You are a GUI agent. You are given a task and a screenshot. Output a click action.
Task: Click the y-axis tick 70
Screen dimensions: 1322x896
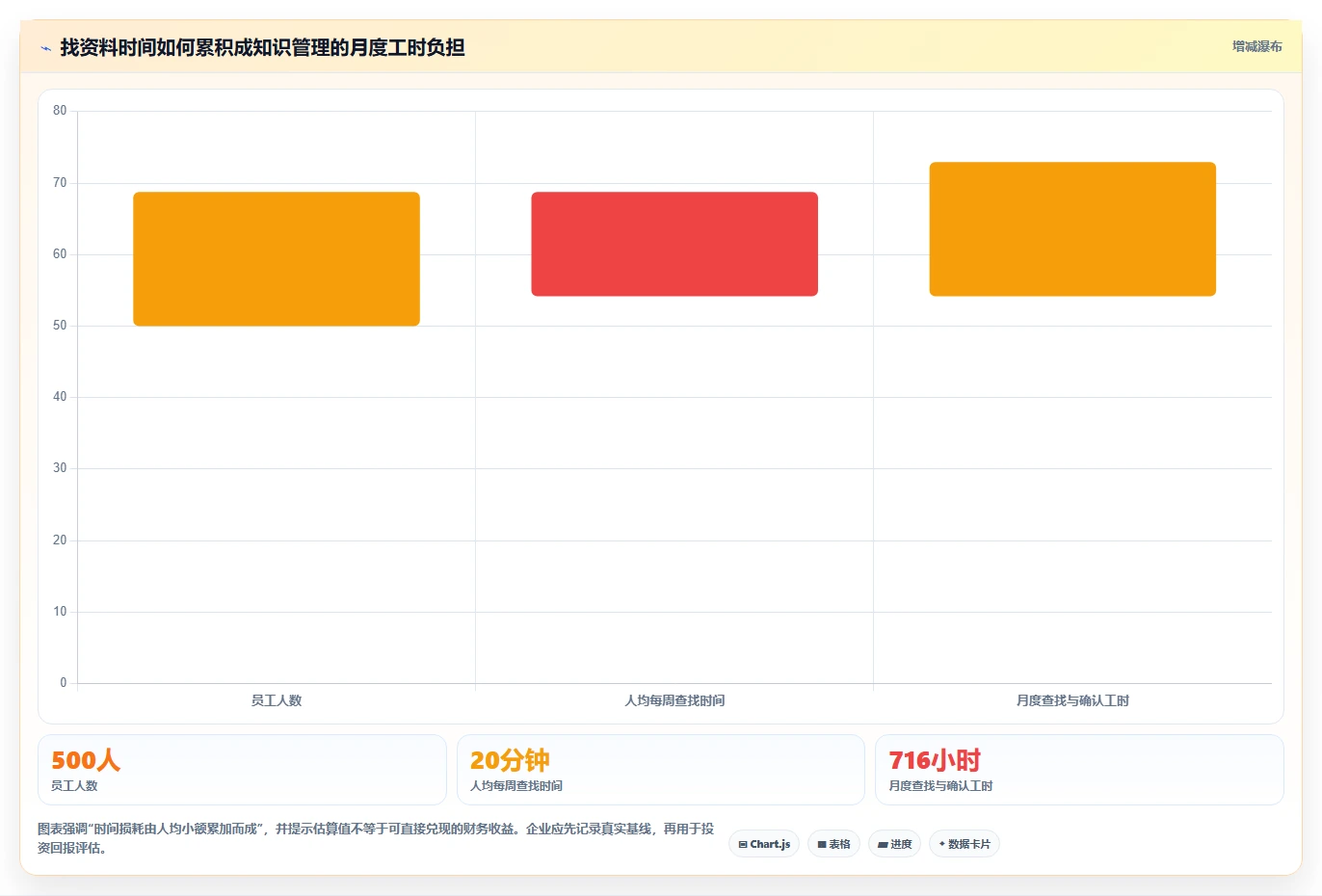click(60, 183)
